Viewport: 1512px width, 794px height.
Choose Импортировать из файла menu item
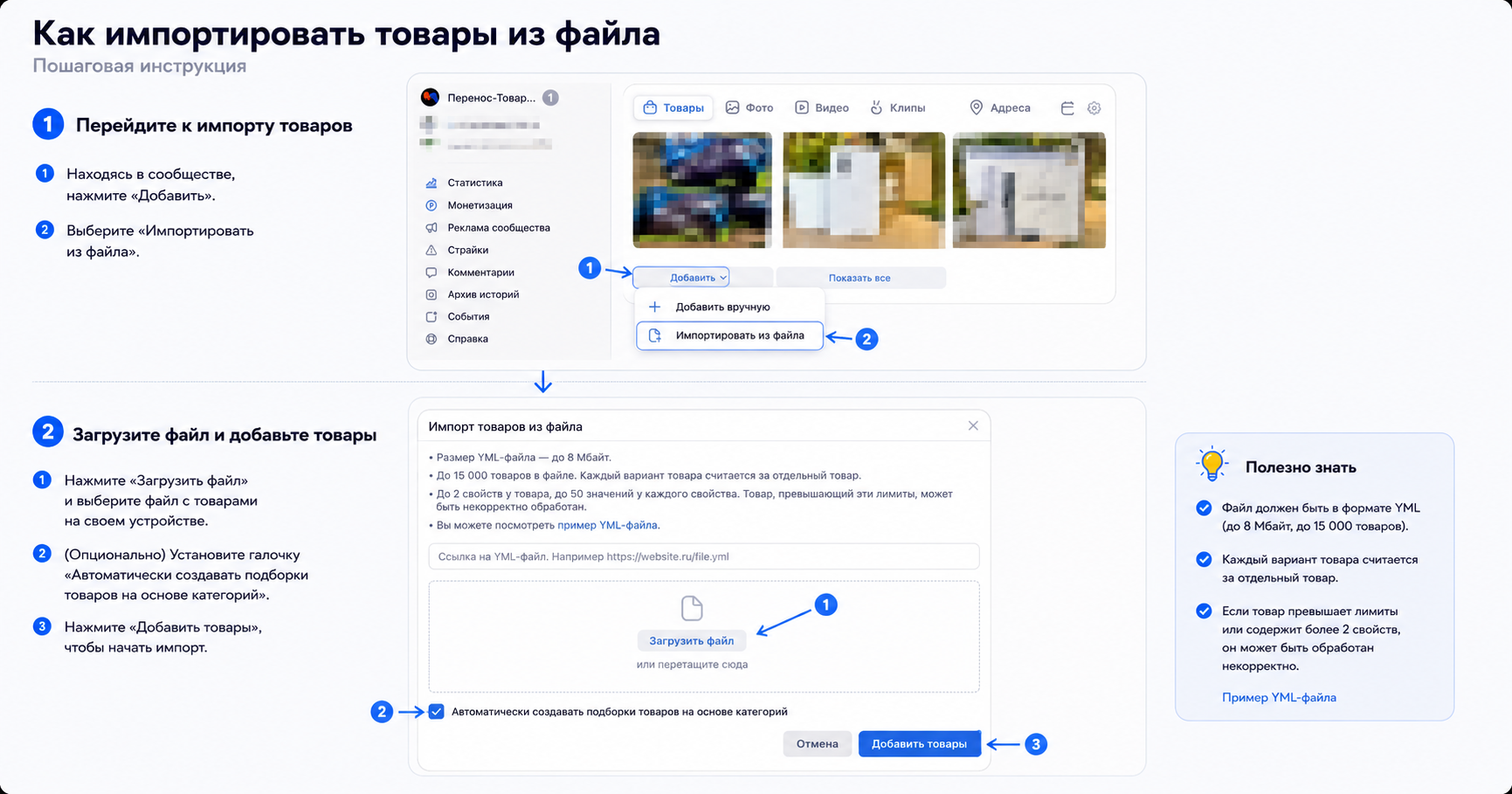pyautogui.click(x=729, y=335)
